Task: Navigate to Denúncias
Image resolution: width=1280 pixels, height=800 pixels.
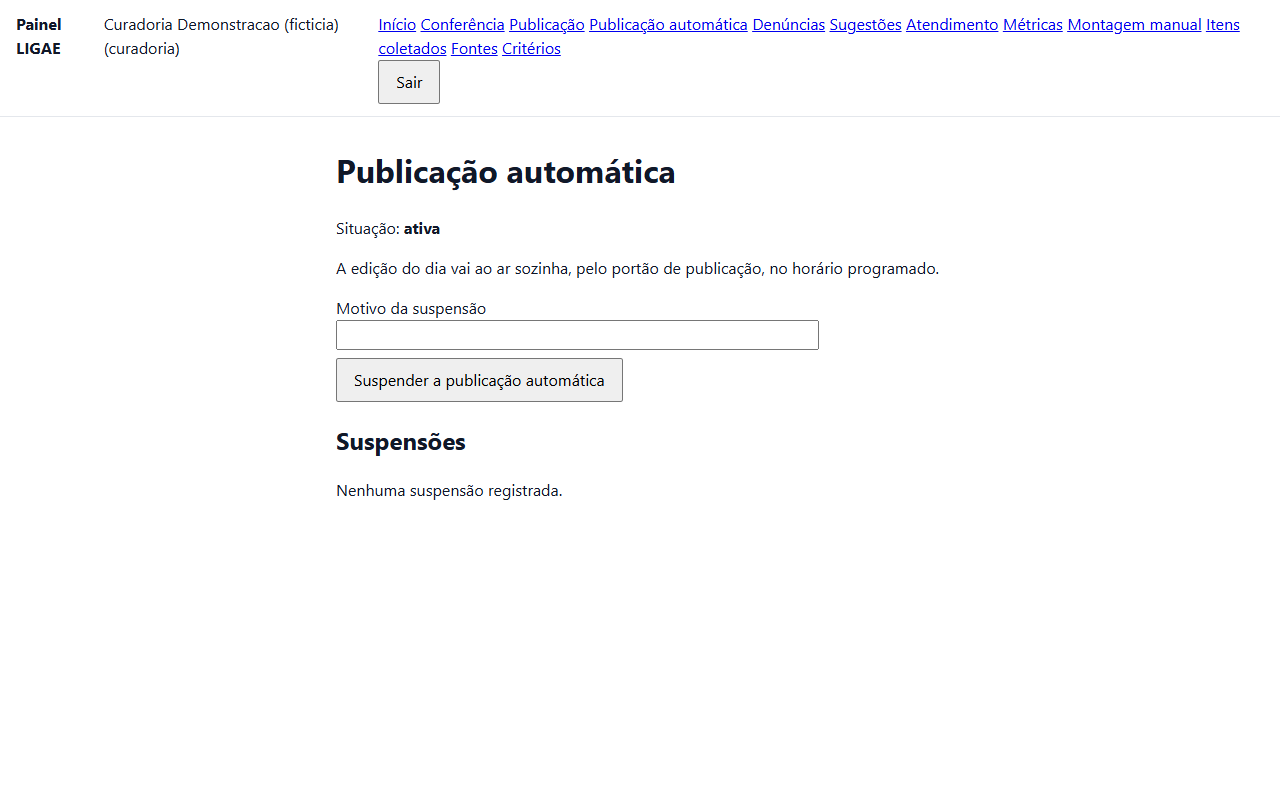Action: click(789, 25)
